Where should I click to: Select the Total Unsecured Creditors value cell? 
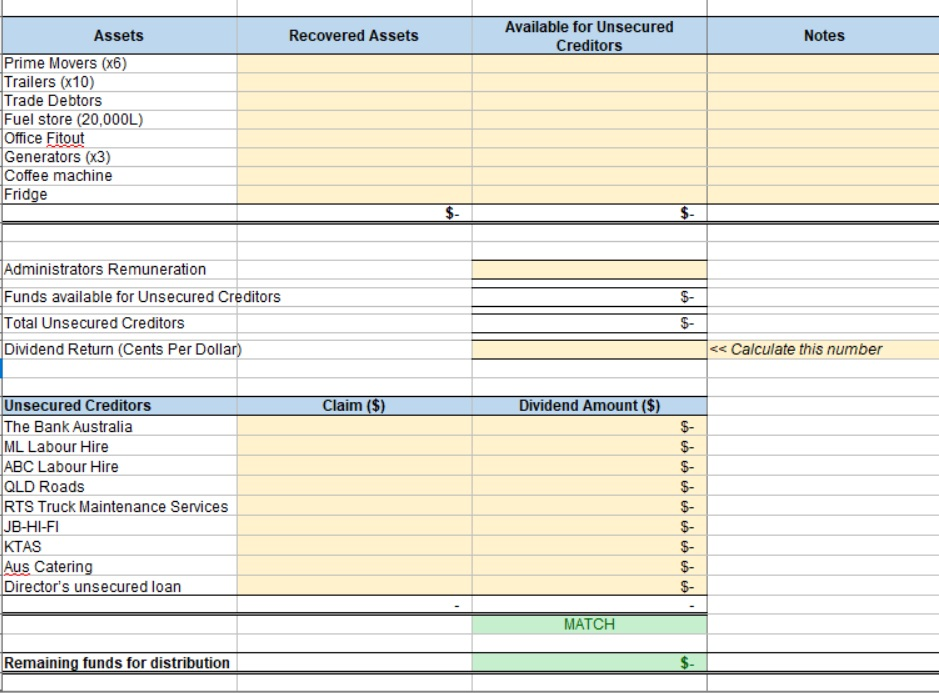(x=589, y=323)
